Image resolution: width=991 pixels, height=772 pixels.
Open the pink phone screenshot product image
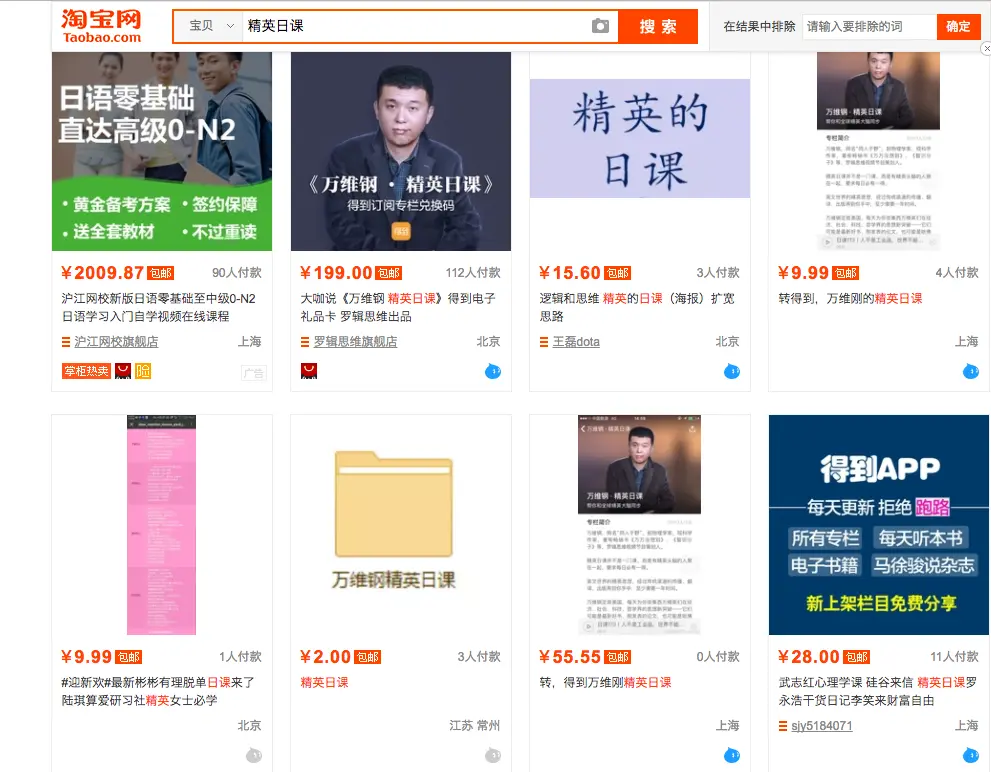pos(162,525)
